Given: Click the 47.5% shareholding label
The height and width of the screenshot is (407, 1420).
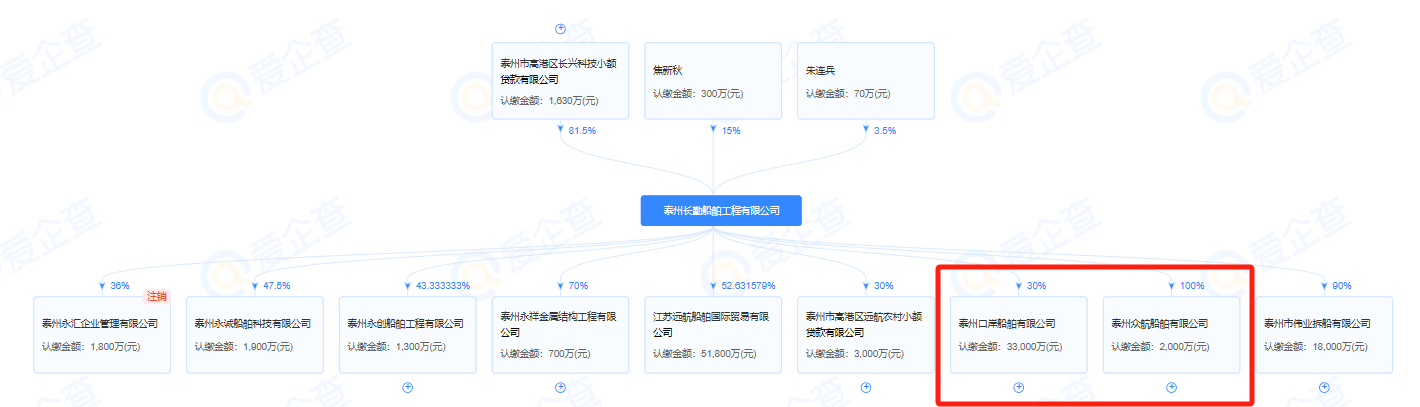Looking at the screenshot, I should click(x=276, y=286).
